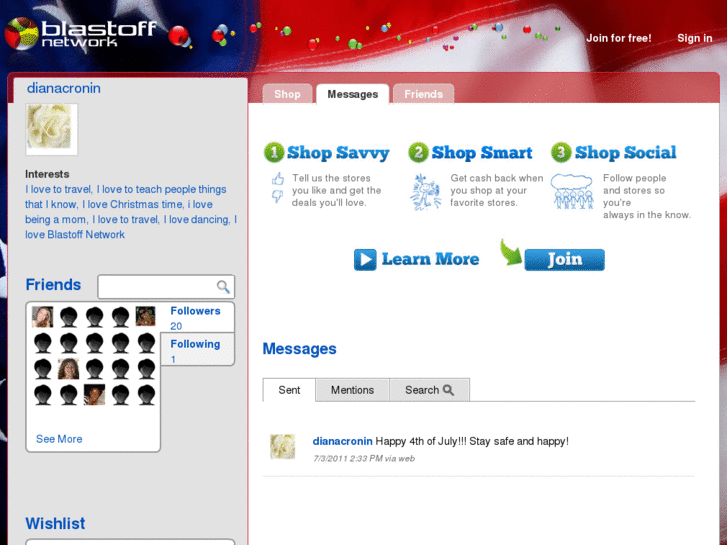727x545 pixels.
Task: Click the Shop Smart heading
Action: [482, 153]
